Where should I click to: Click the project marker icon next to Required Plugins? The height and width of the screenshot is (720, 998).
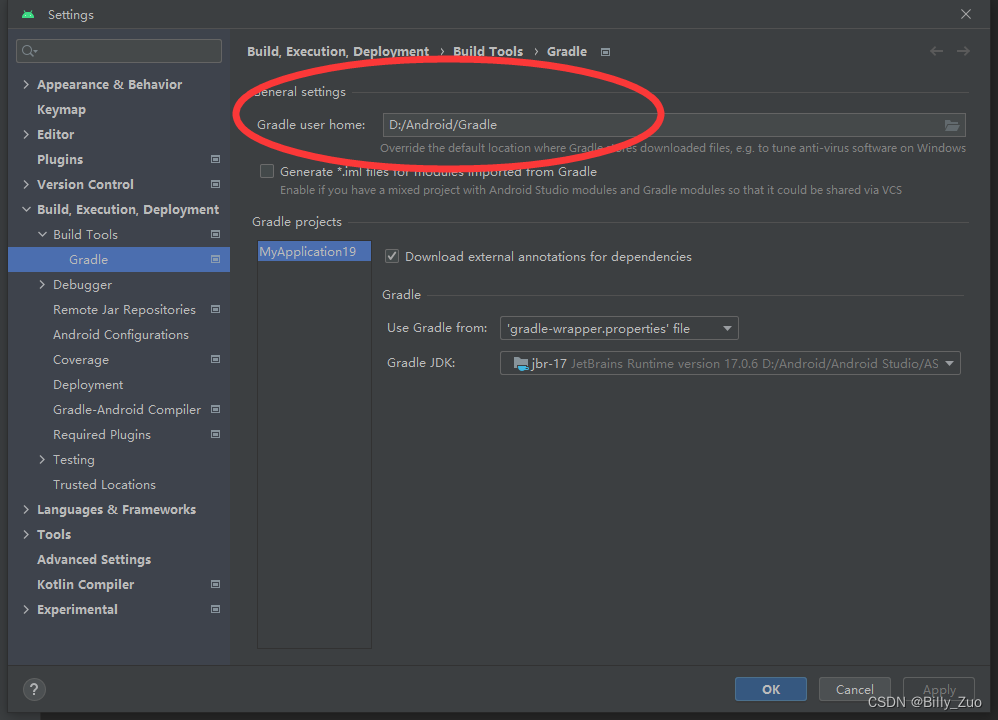click(215, 434)
